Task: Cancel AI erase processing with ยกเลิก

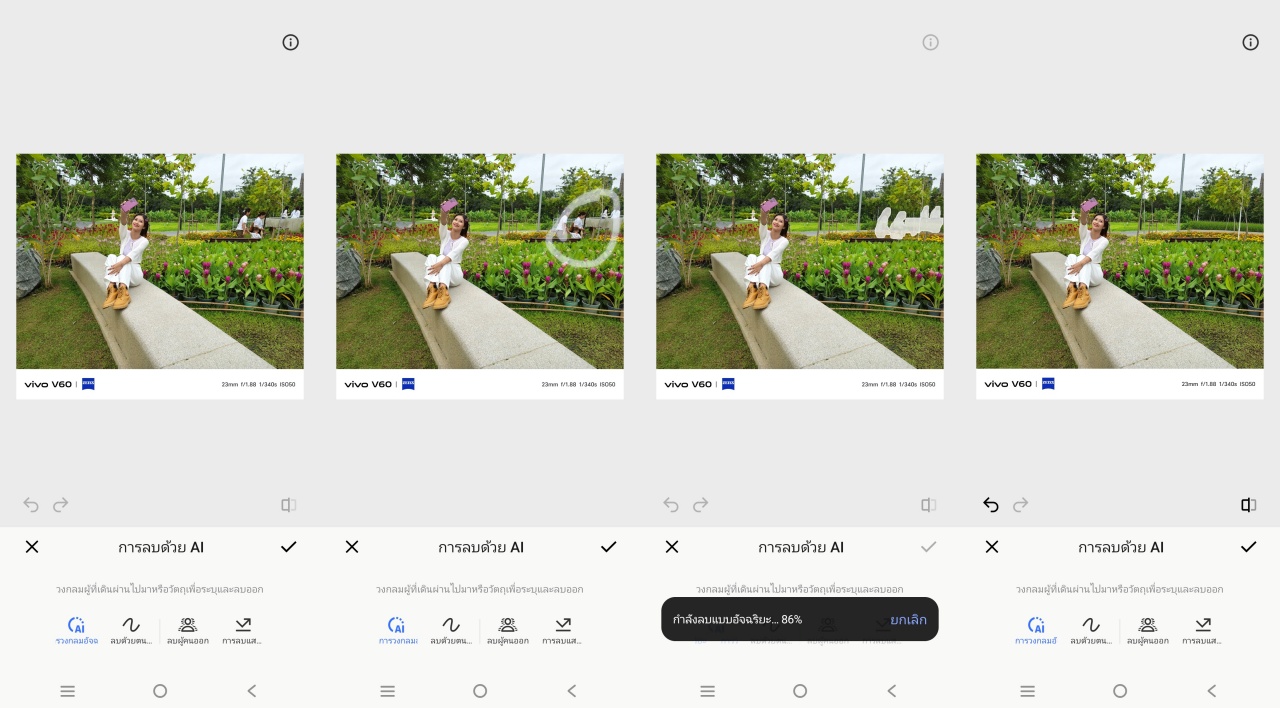Action: pos(908,620)
